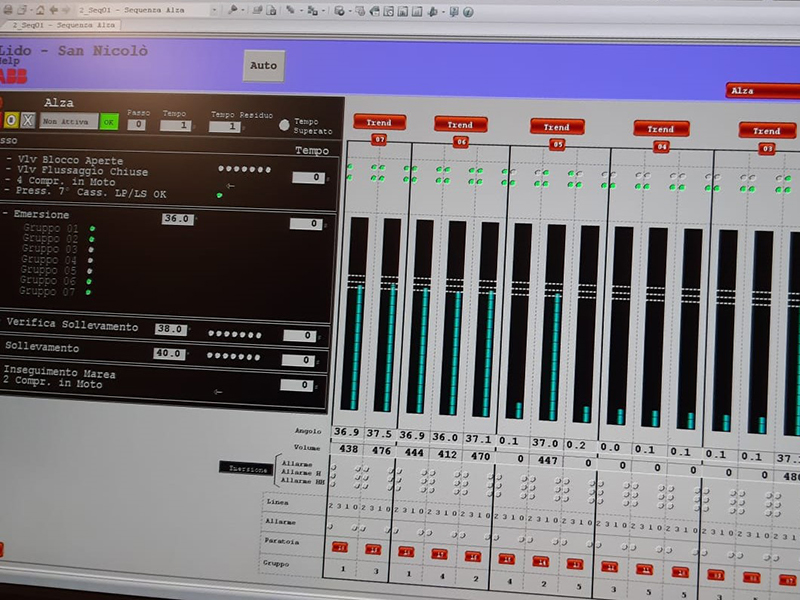Click the Tempo Superato indicator lamp
This screenshot has width=800, height=600.
[x=284, y=126]
